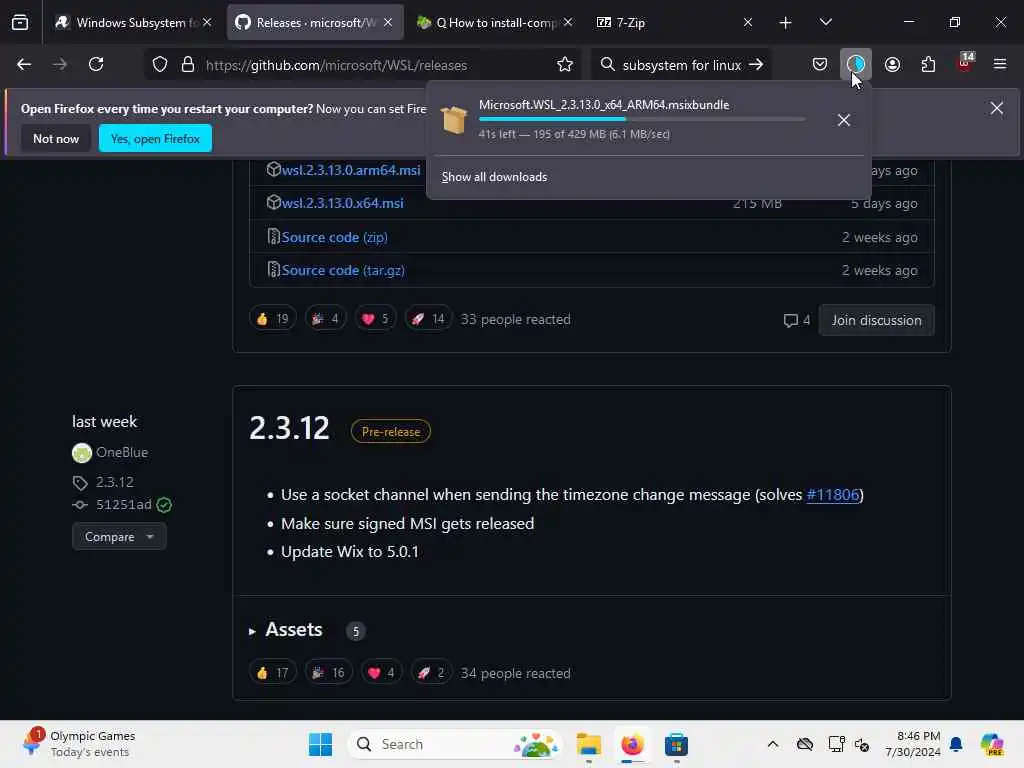Open a new tab
1024x768 pixels.
pos(786,23)
